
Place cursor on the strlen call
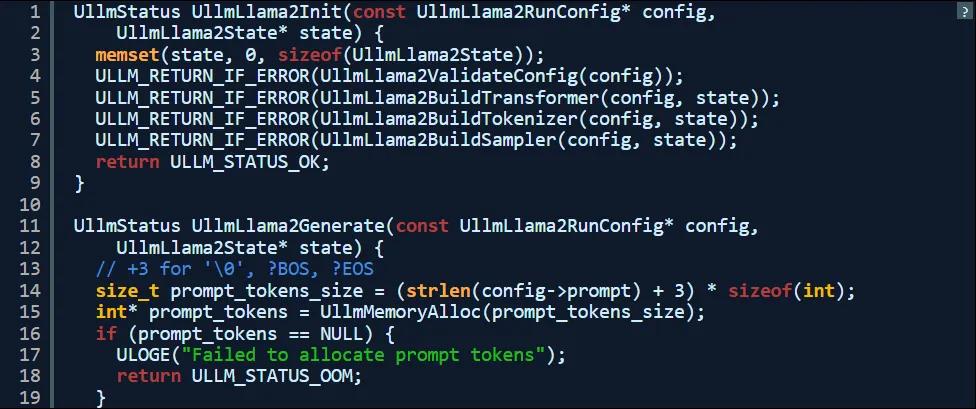[x=439, y=290]
